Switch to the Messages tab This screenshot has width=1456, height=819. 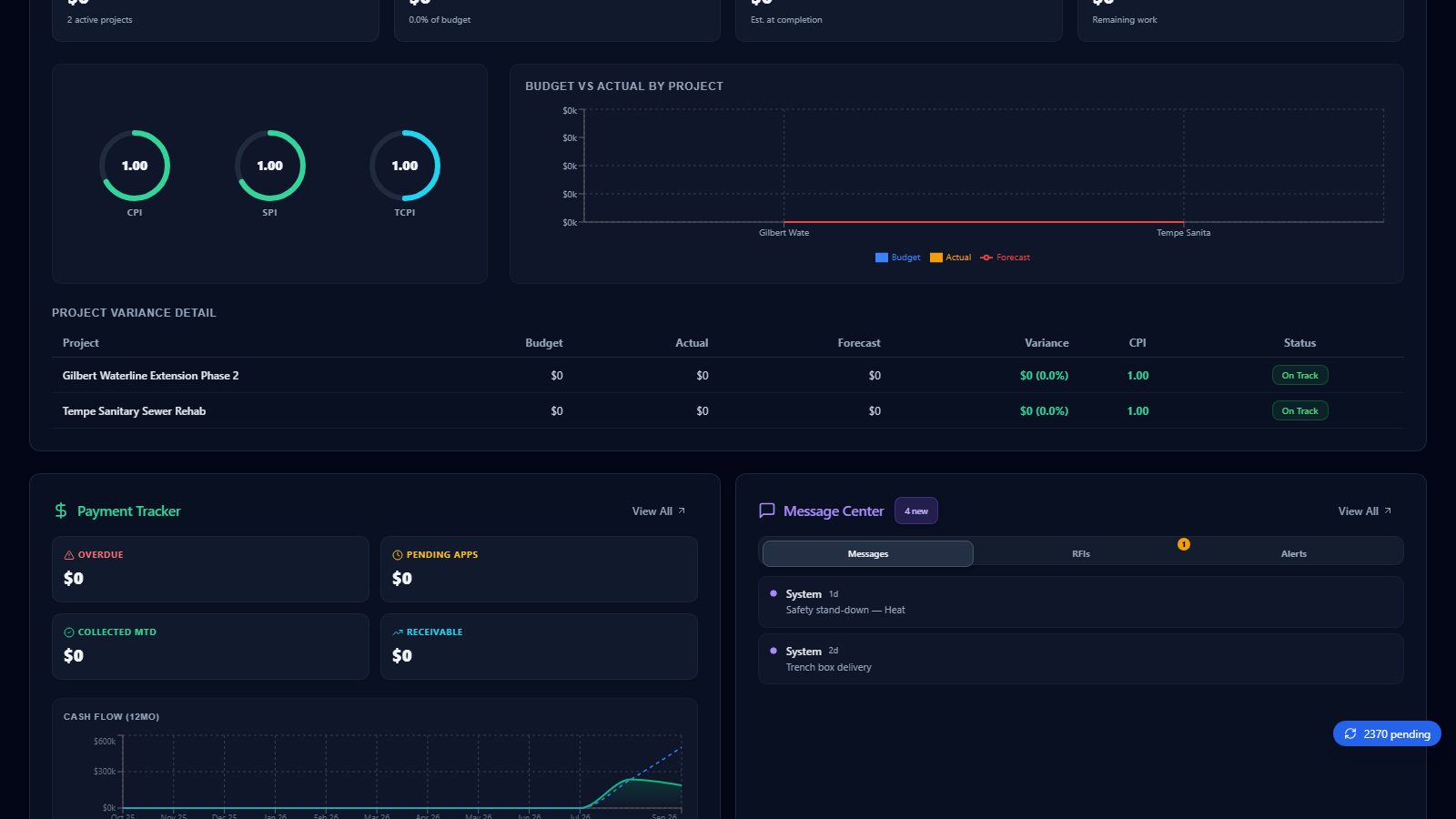coord(868,553)
